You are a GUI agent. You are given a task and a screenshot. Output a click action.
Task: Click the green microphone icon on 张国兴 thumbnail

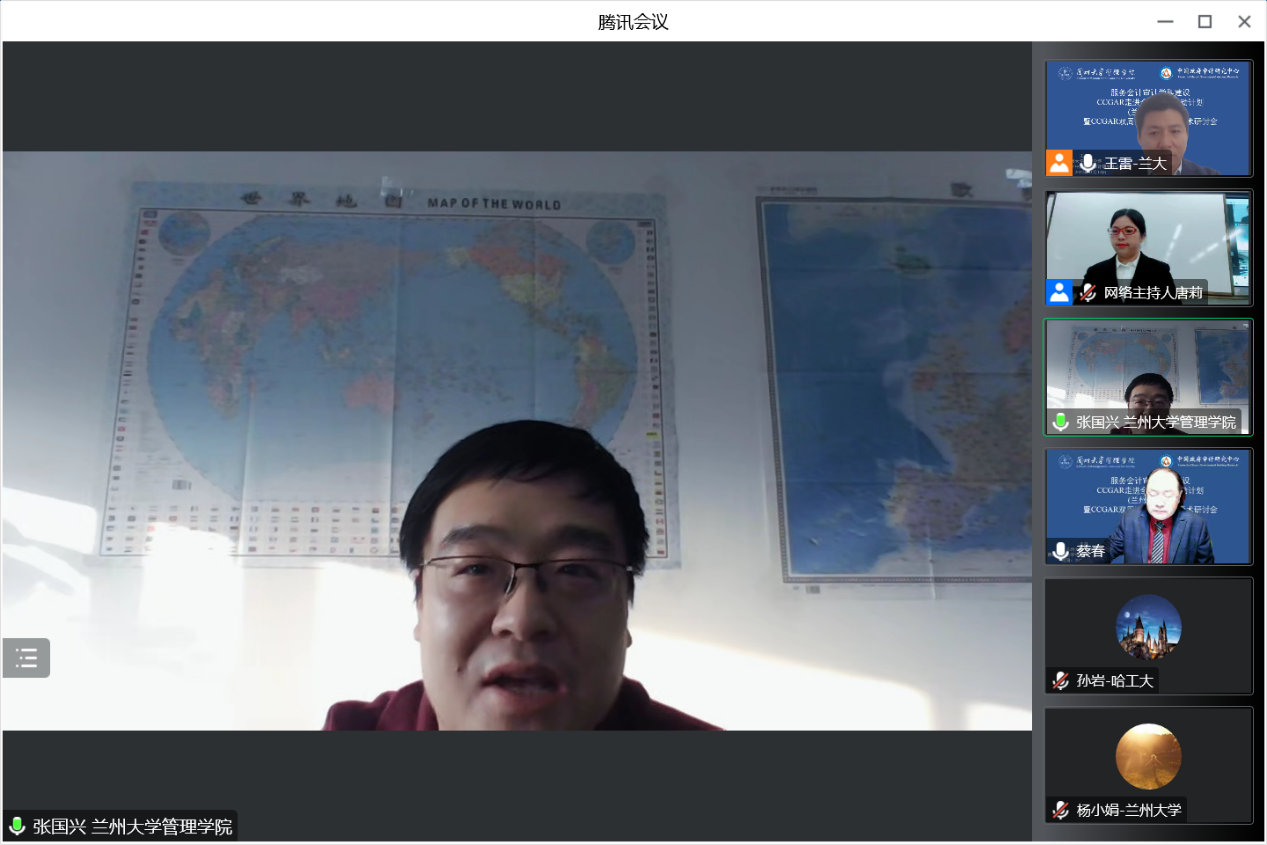(x=1060, y=422)
